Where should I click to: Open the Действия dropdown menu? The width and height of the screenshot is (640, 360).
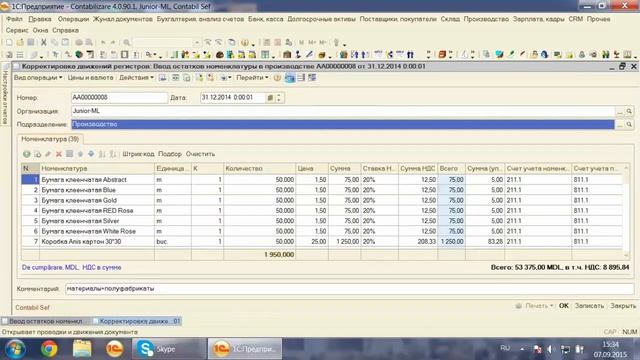pyautogui.click(x=136, y=78)
